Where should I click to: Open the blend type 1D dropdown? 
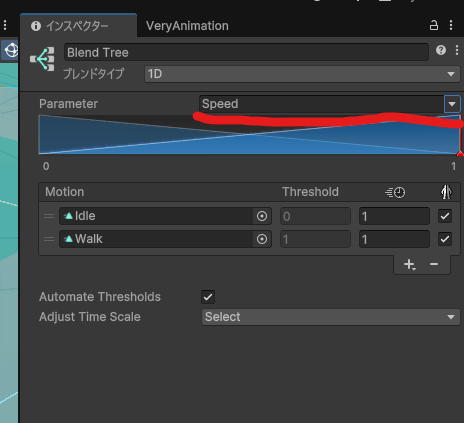click(302, 74)
